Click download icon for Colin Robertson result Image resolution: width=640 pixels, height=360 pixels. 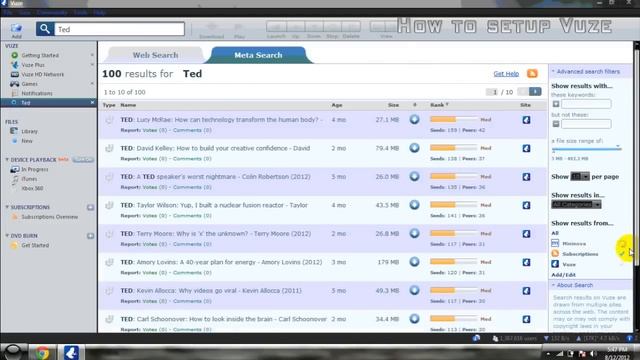(x=414, y=176)
